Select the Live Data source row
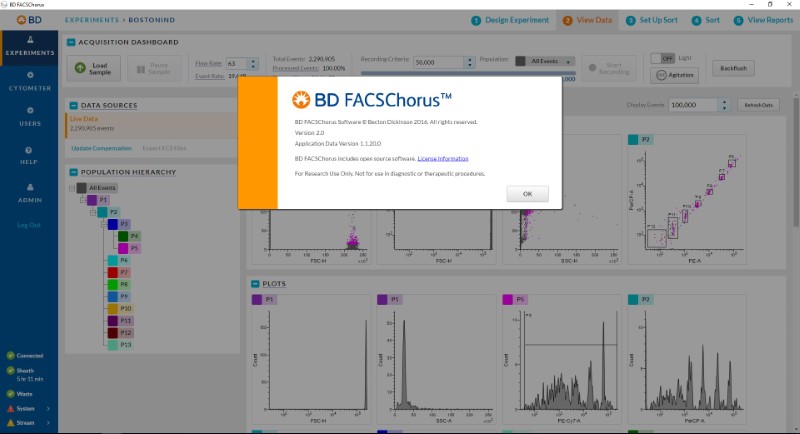Viewport: 800px width, 434px height. coord(152,125)
